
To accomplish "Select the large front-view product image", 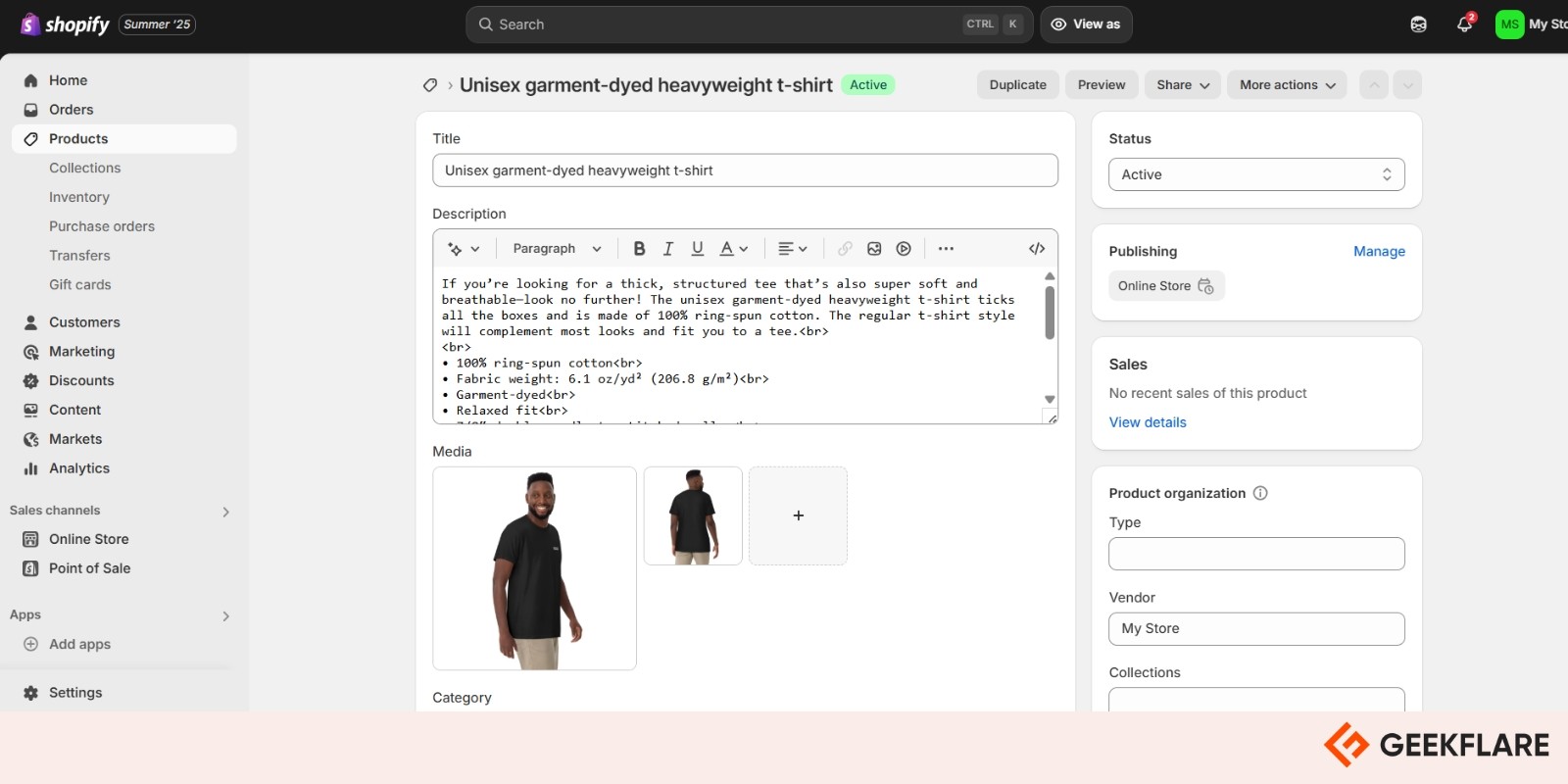I will pyautogui.click(x=534, y=568).
